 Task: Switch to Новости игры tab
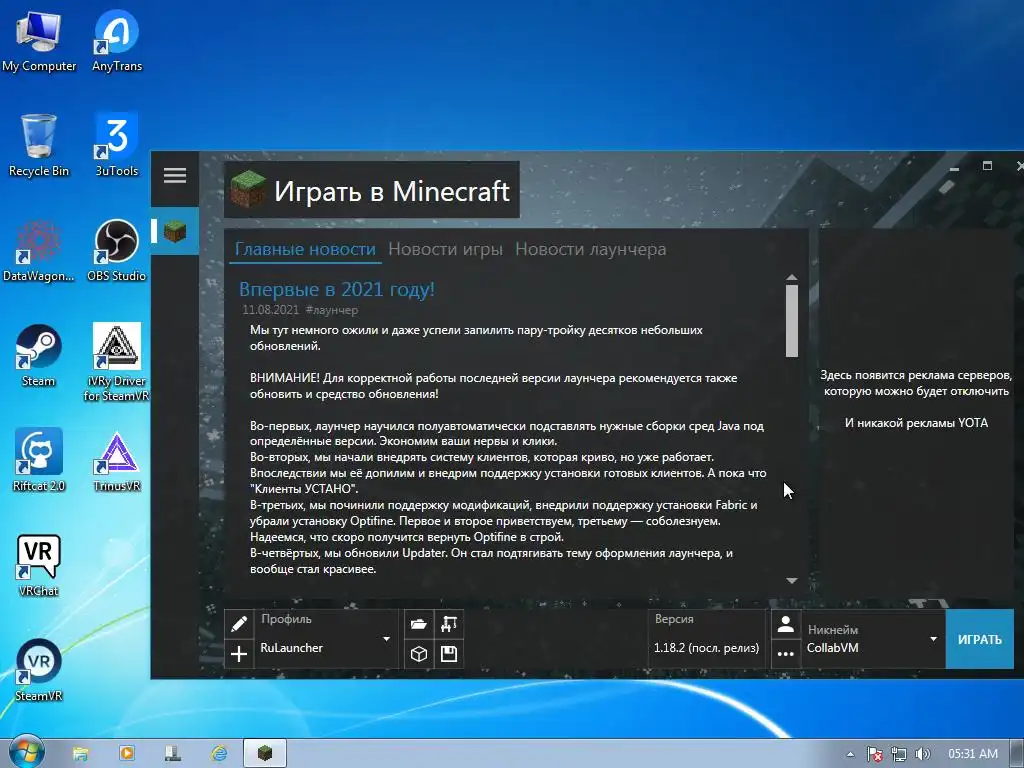pyautogui.click(x=445, y=249)
